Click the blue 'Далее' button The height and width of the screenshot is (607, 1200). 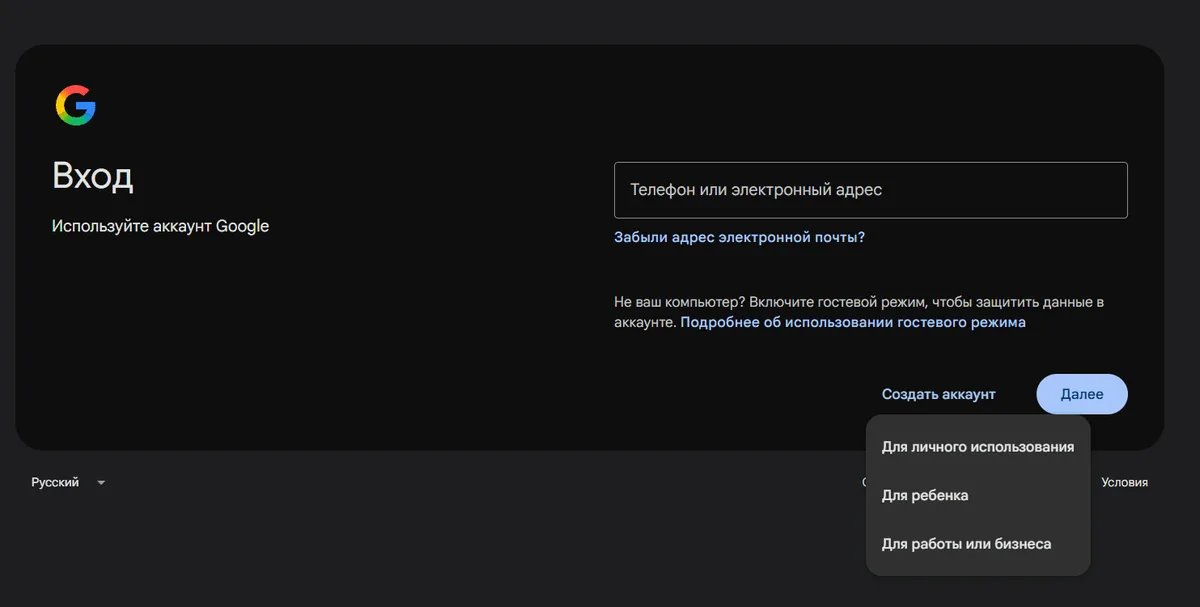1082,394
